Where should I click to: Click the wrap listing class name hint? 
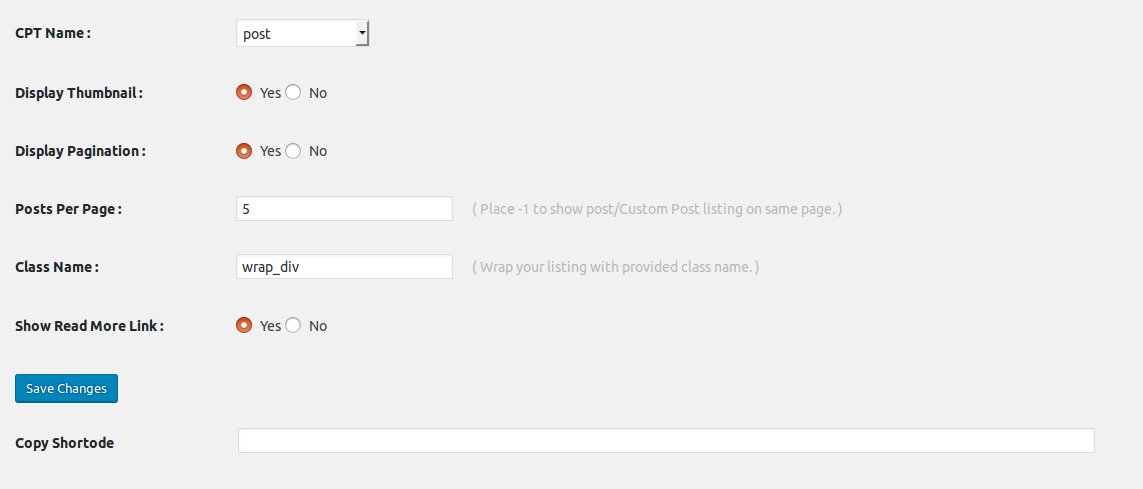(615, 267)
